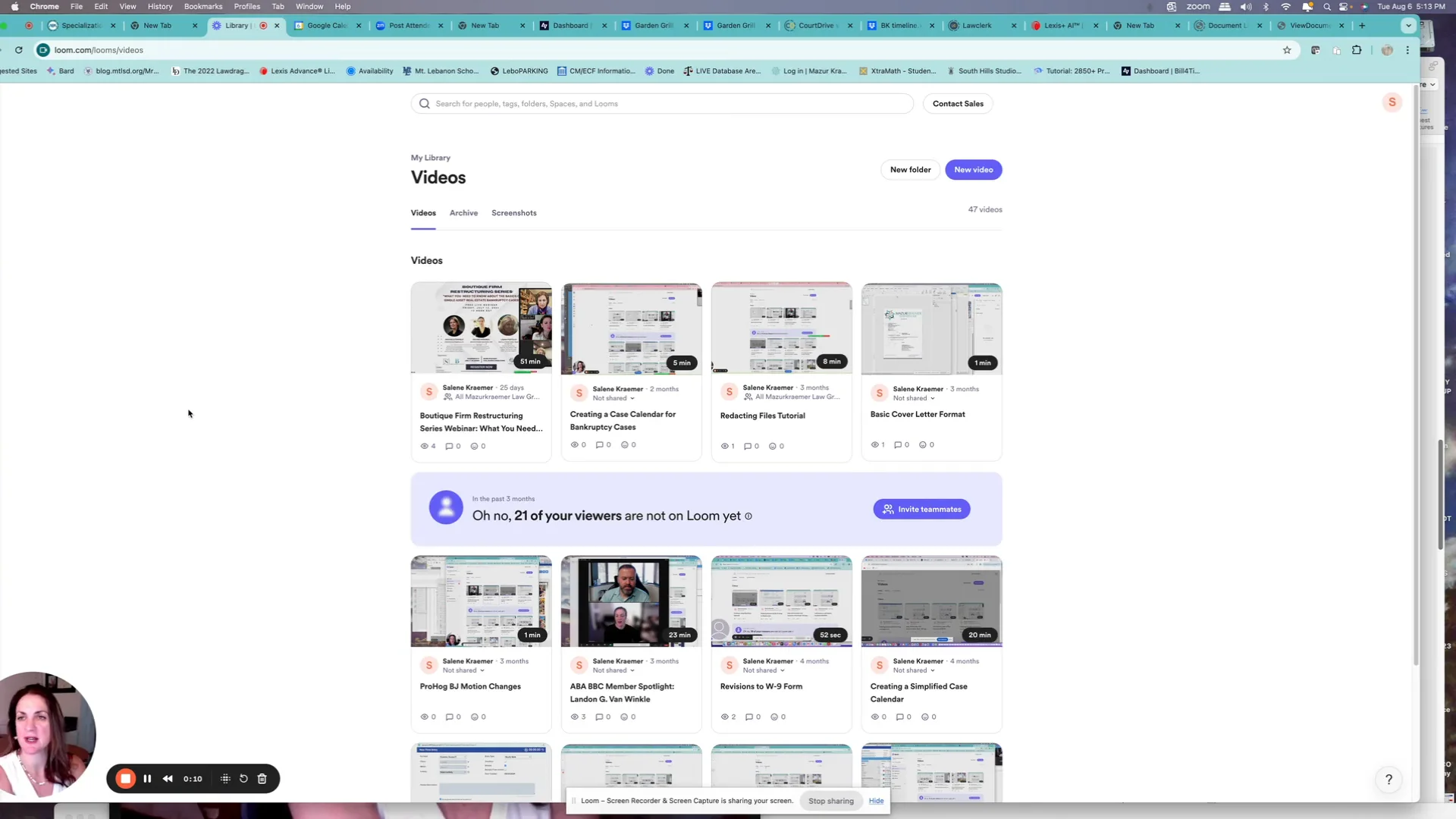This screenshot has width=1456, height=819.
Task: Open the blur/effects dotted icon in recorder
Action: tap(225, 779)
